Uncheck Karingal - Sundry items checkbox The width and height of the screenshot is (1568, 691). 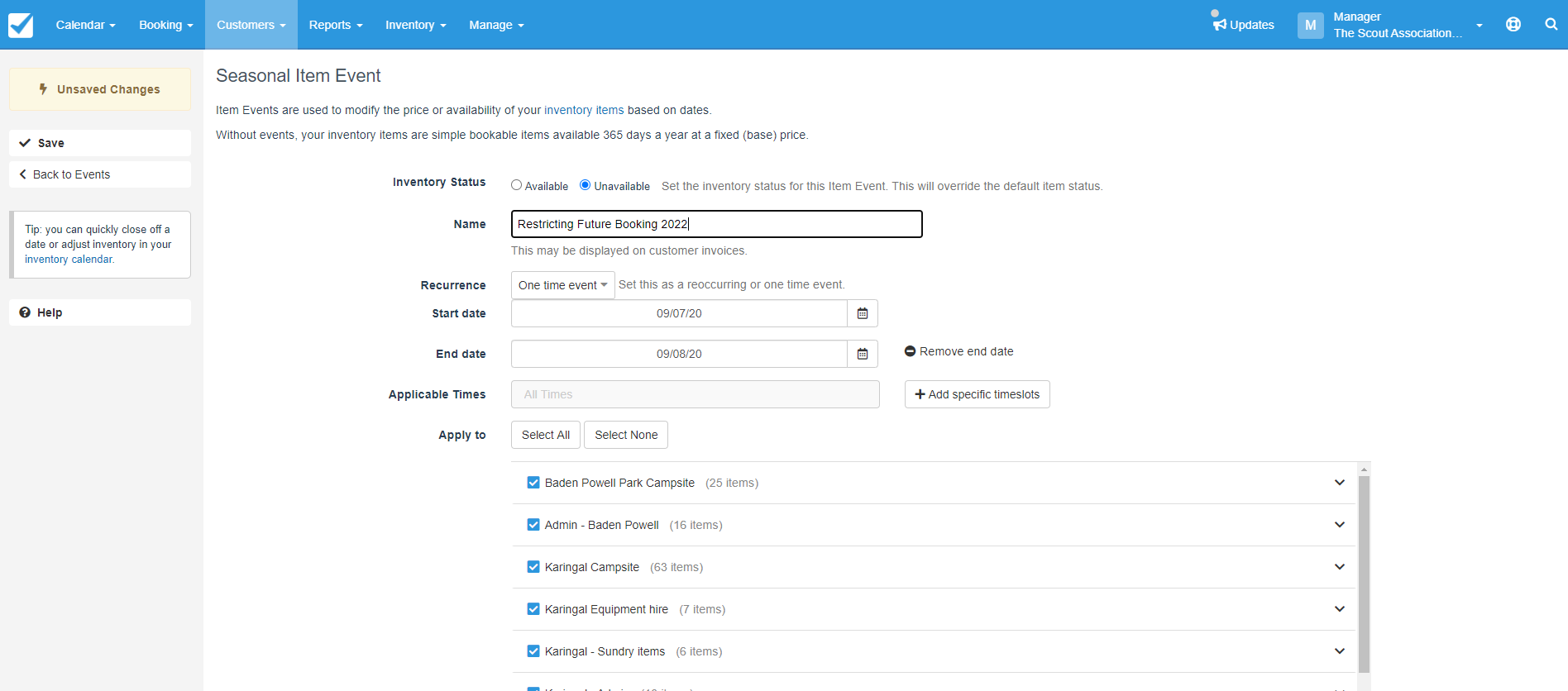[533, 651]
